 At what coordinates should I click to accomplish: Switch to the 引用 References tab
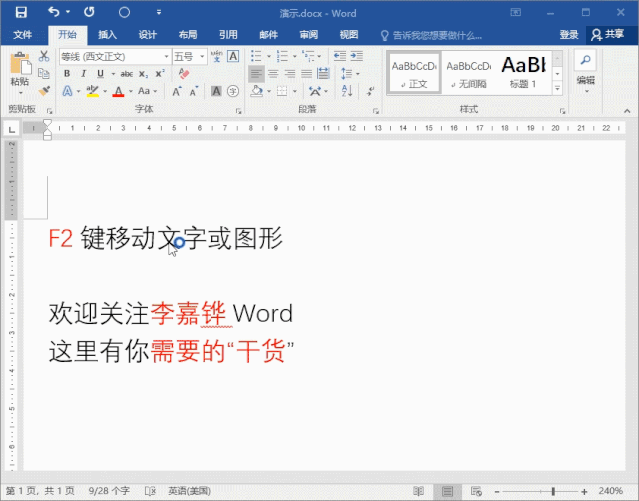click(x=228, y=35)
